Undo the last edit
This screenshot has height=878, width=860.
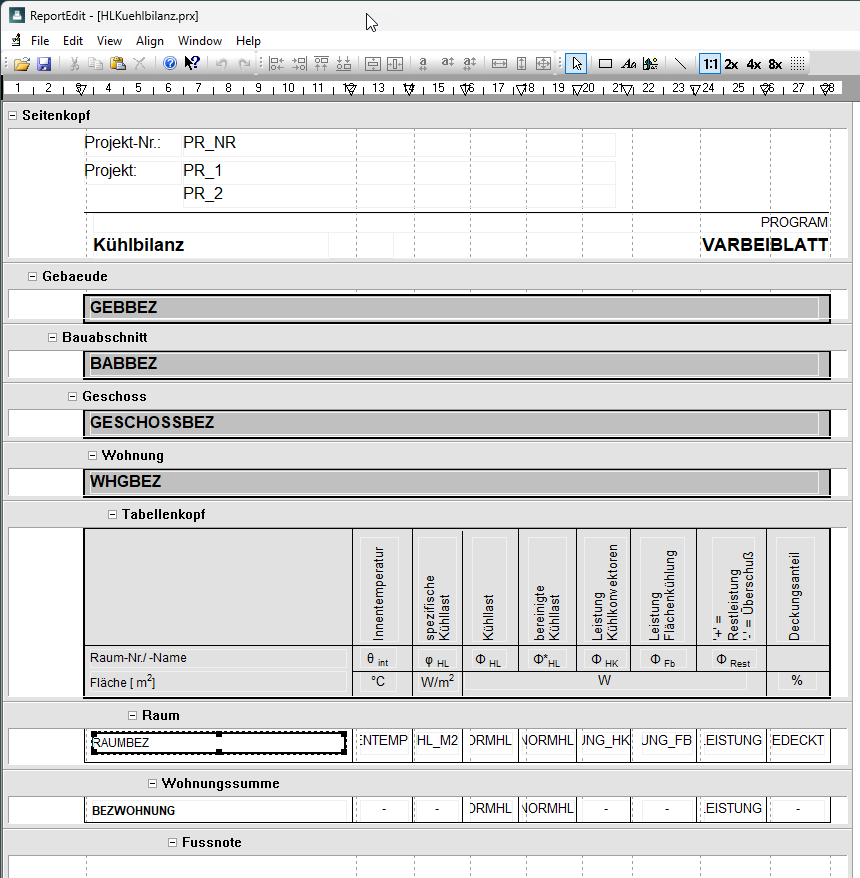[x=222, y=64]
